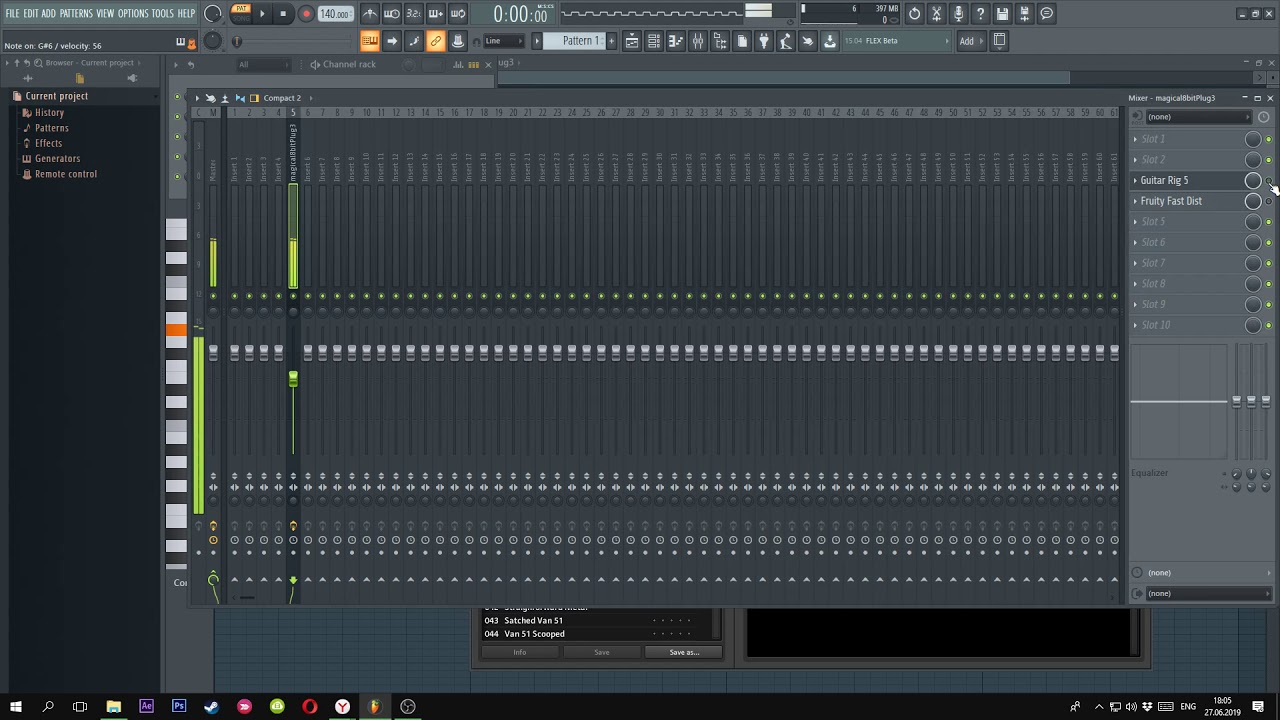Click the Stop transport button

pyautogui.click(x=283, y=14)
